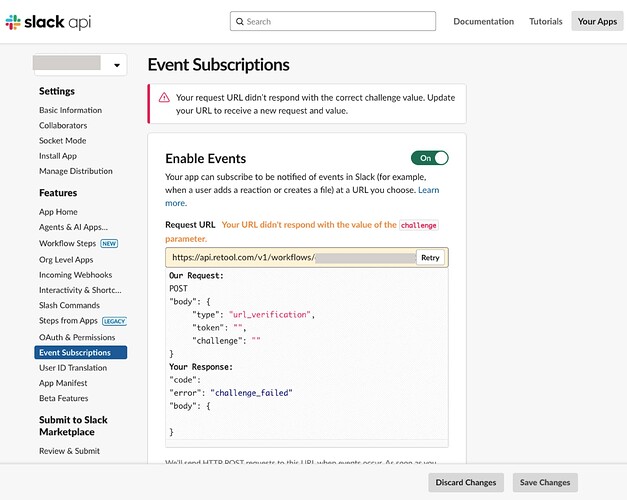This screenshot has height=500, width=627.
Task: Open Install App page
Action: pyautogui.click(x=58, y=156)
